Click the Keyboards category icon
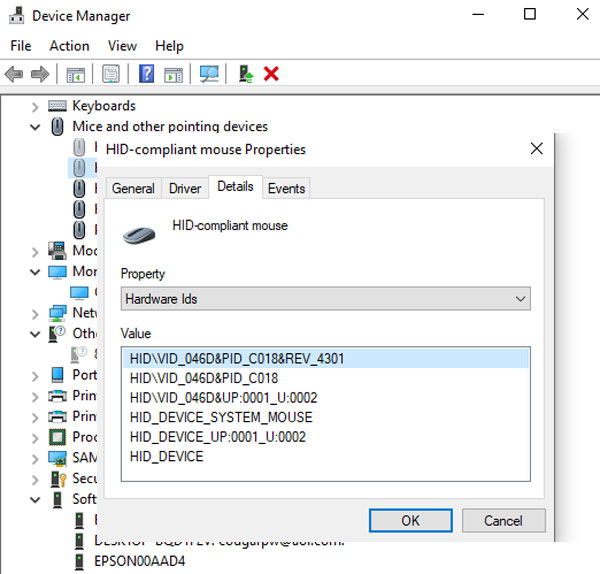The image size is (600, 574). point(57,106)
